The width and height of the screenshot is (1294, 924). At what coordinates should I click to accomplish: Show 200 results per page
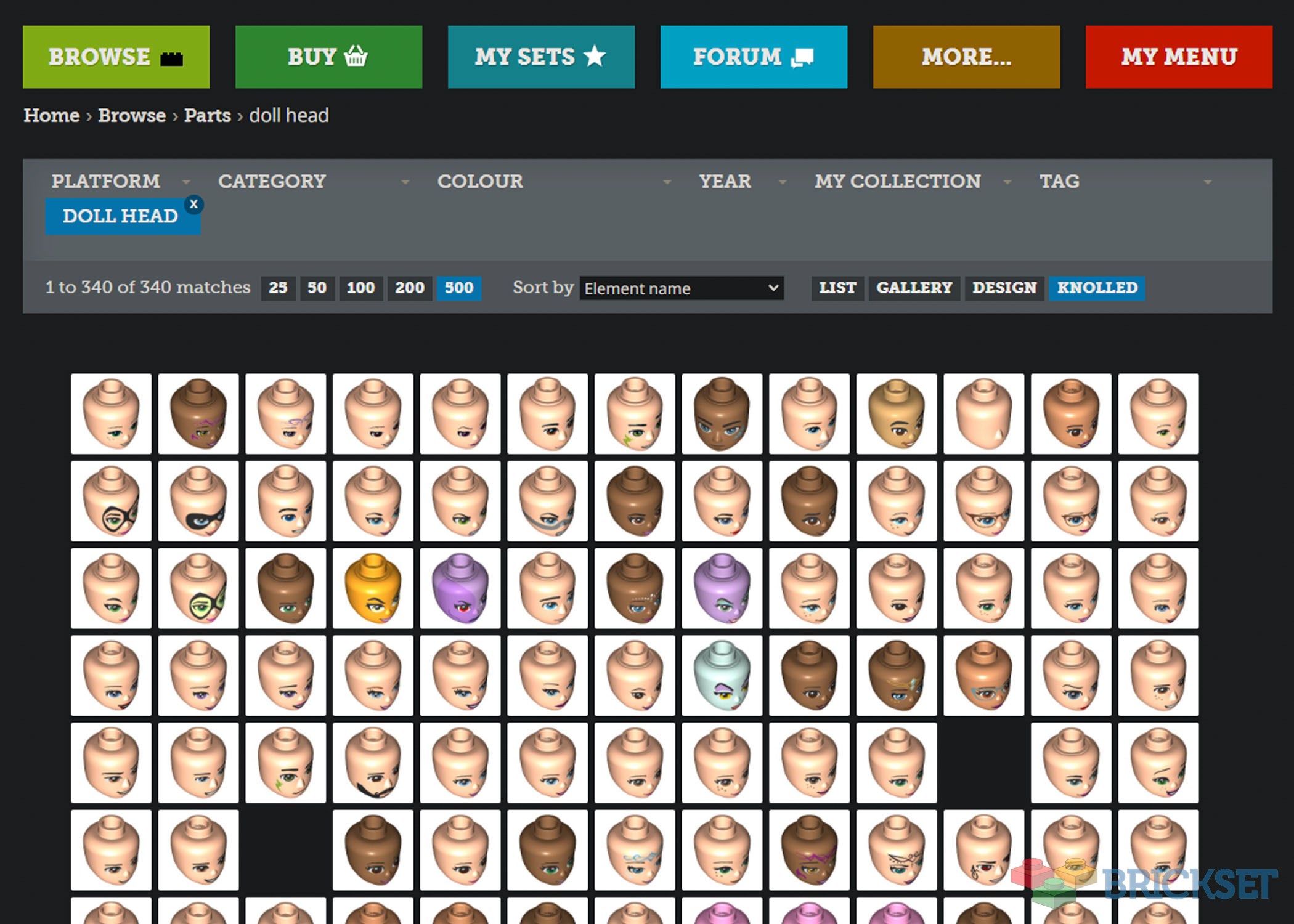409,288
